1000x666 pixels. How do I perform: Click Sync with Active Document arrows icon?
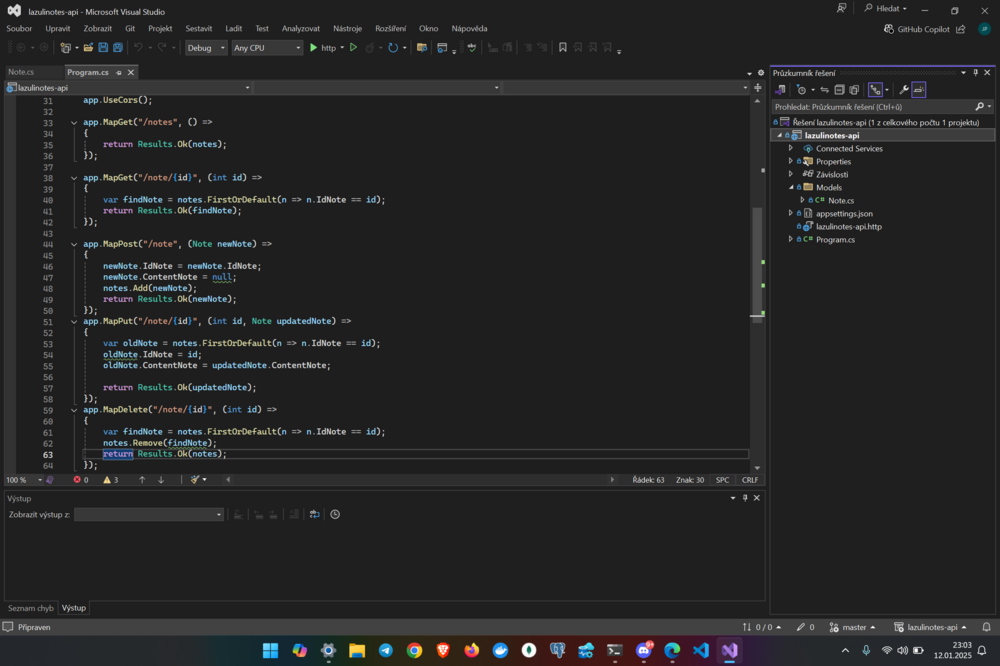coord(825,90)
